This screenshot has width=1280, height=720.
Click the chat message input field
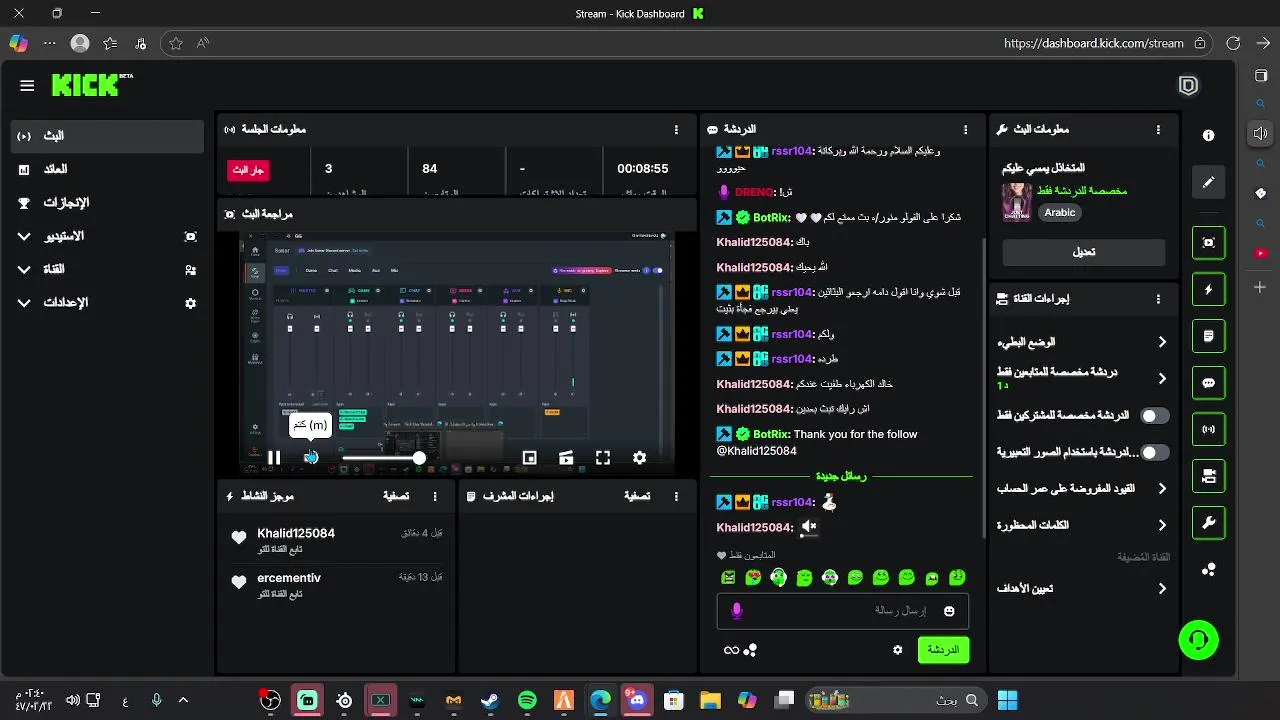pos(842,611)
